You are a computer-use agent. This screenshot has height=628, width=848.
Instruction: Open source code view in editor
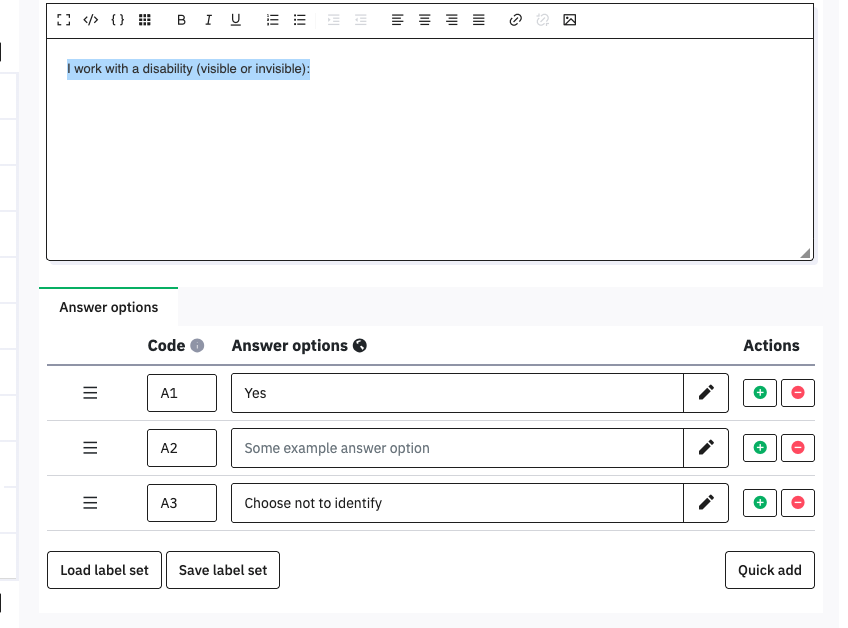[91, 20]
